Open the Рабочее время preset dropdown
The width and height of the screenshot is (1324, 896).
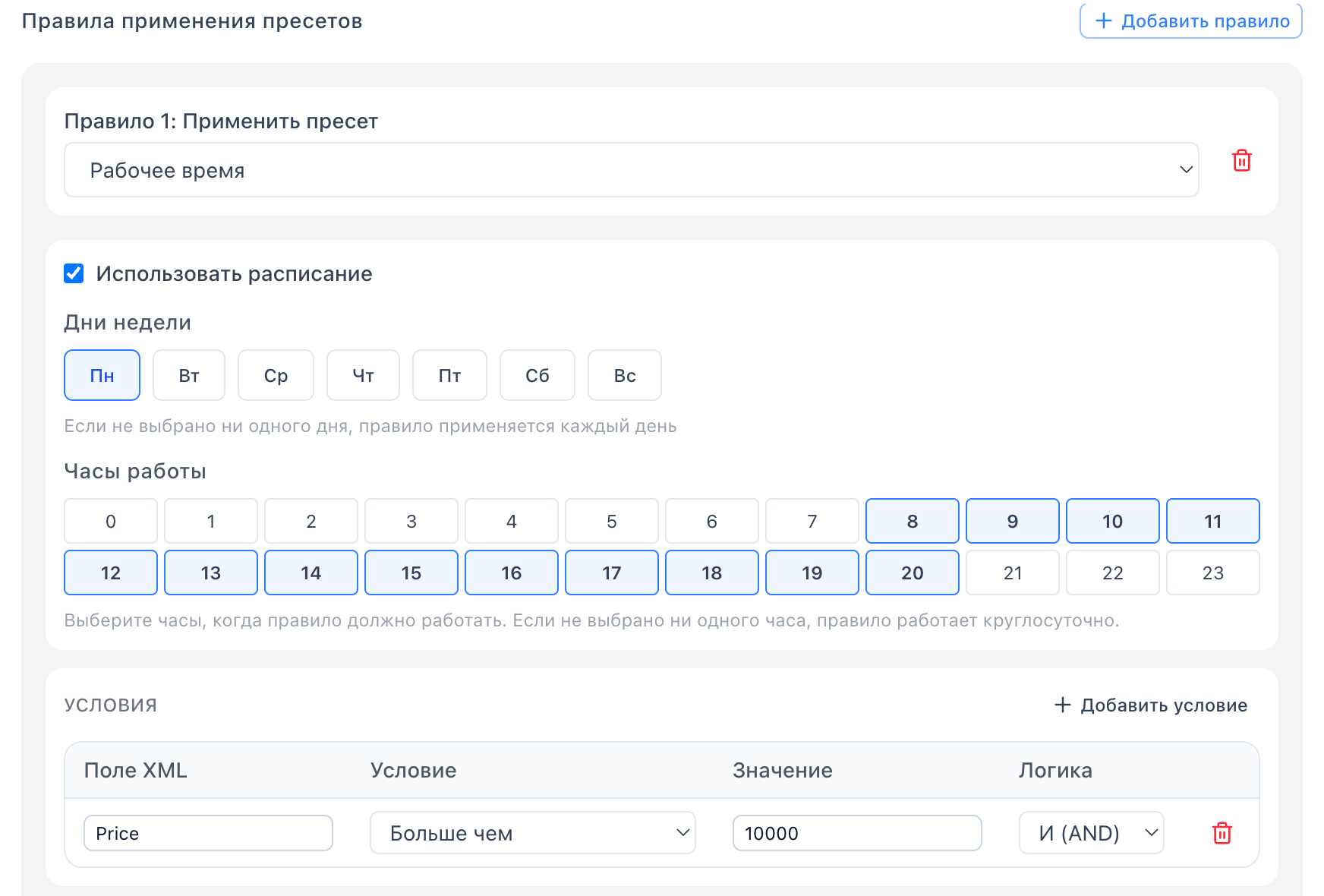631,170
